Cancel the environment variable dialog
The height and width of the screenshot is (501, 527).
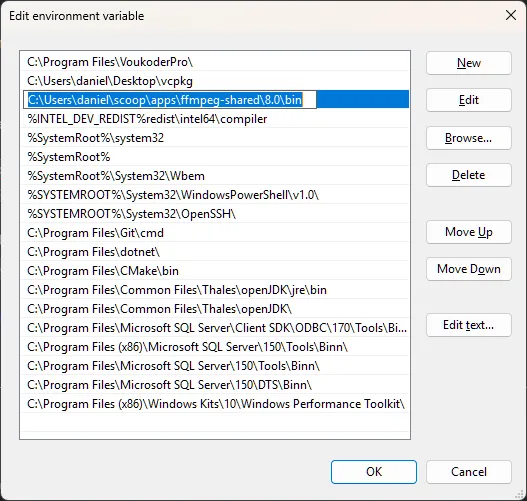pos(469,472)
